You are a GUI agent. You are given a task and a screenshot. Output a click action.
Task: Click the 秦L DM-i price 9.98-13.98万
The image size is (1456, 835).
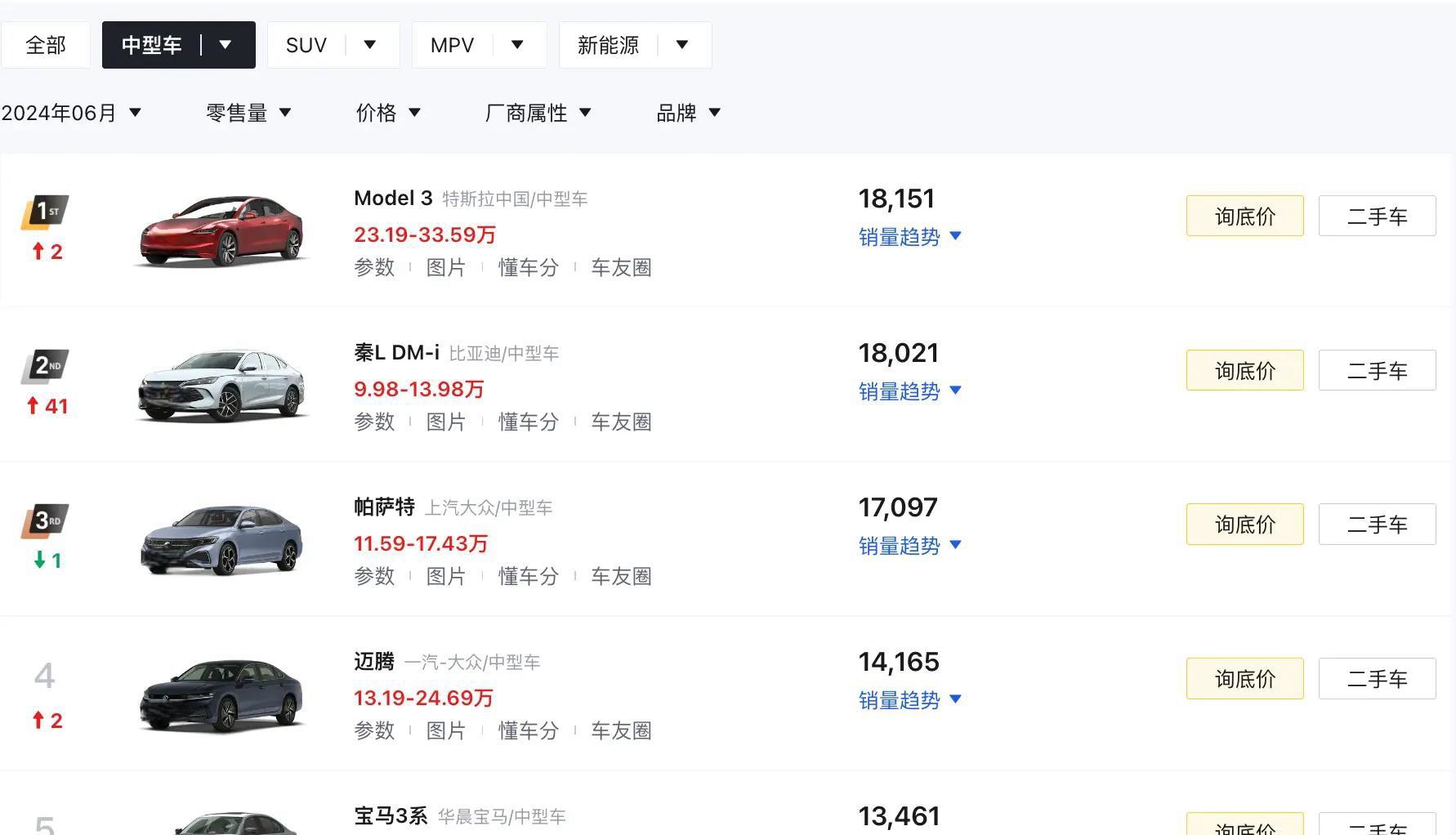click(419, 390)
